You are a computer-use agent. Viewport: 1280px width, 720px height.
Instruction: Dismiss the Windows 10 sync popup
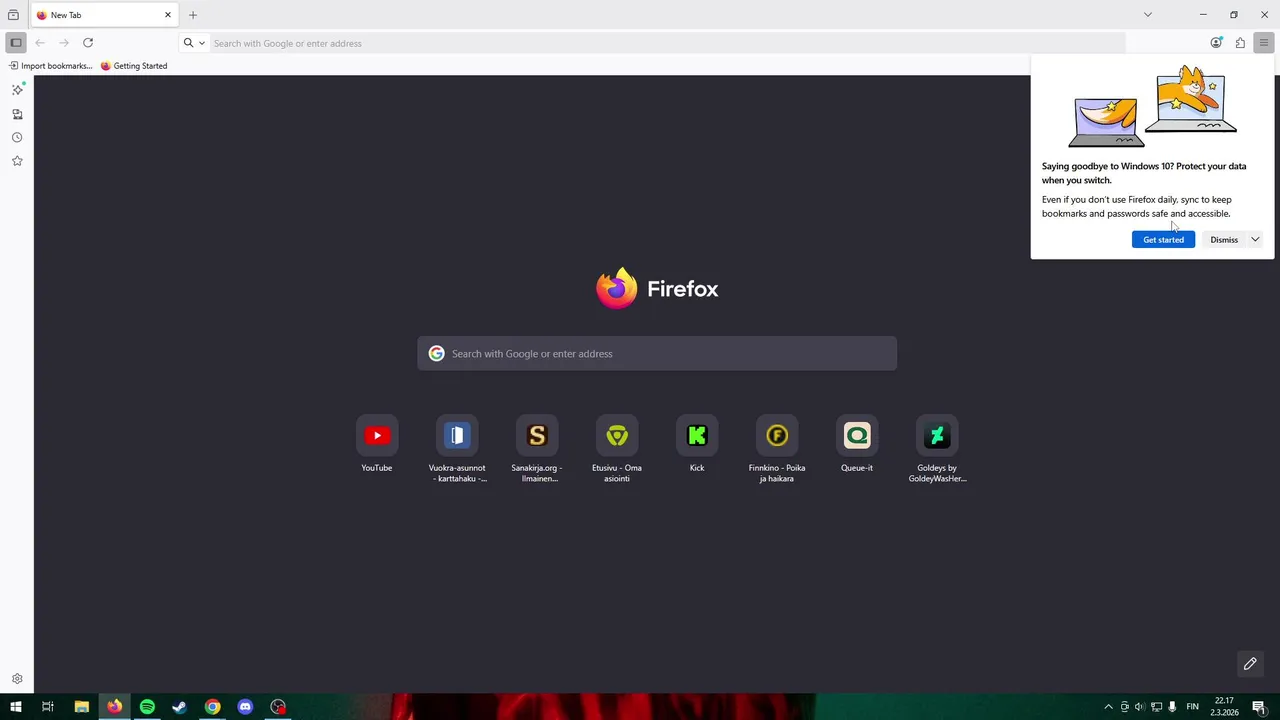[x=1224, y=240]
